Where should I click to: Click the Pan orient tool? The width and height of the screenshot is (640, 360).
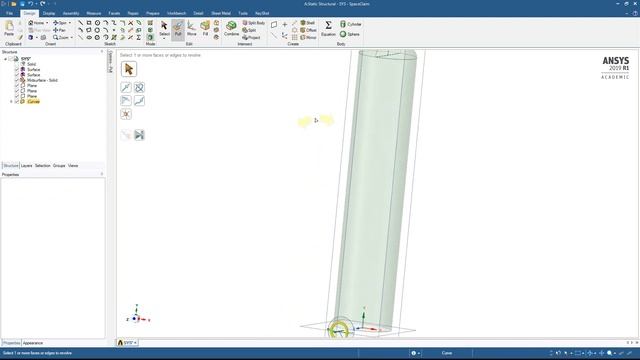[60, 30]
